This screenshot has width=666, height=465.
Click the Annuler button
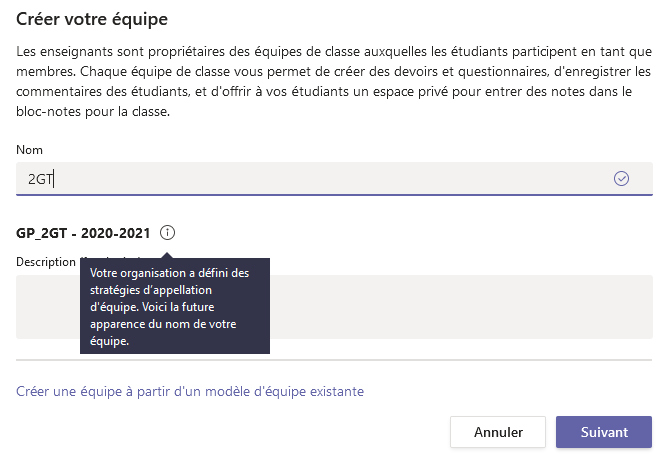[x=498, y=432]
